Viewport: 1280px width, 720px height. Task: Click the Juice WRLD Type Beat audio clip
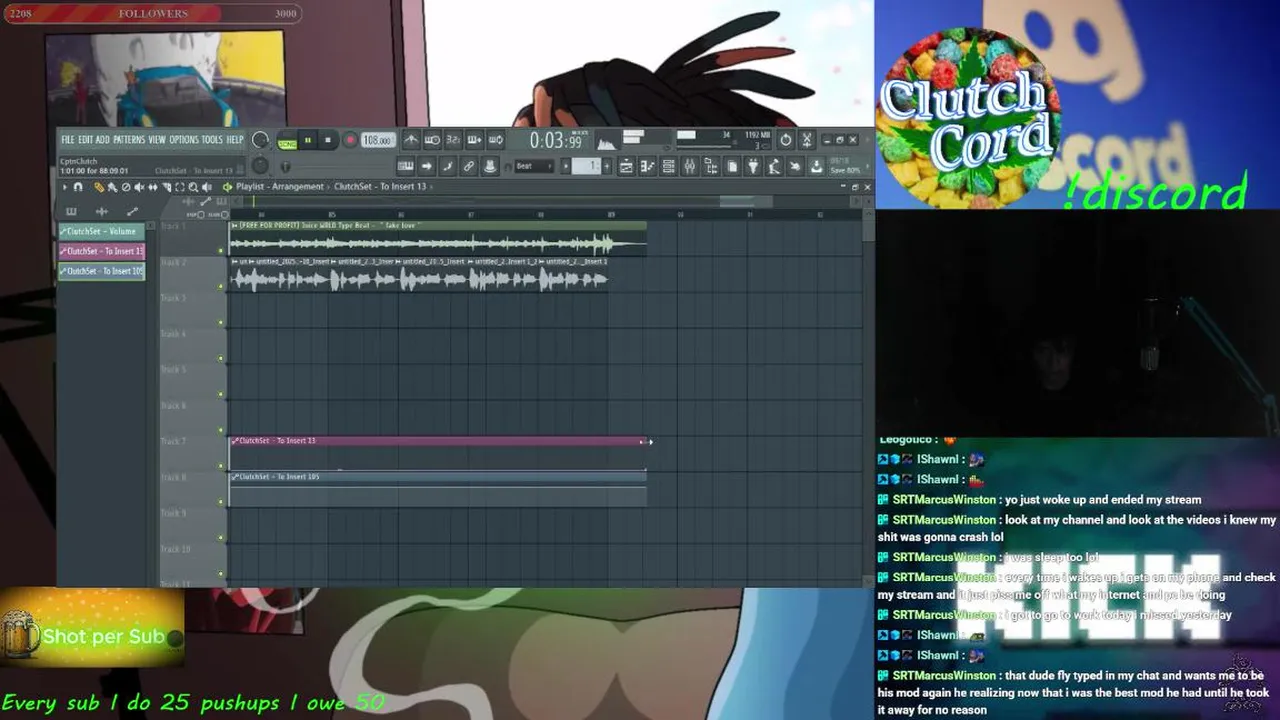[438, 239]
